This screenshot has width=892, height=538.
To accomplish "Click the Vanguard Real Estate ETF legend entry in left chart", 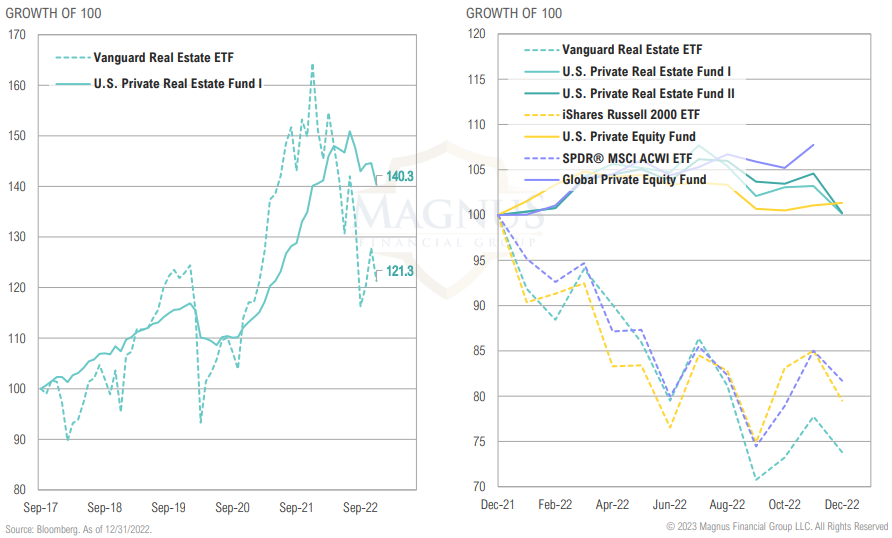I will (163, 57).
